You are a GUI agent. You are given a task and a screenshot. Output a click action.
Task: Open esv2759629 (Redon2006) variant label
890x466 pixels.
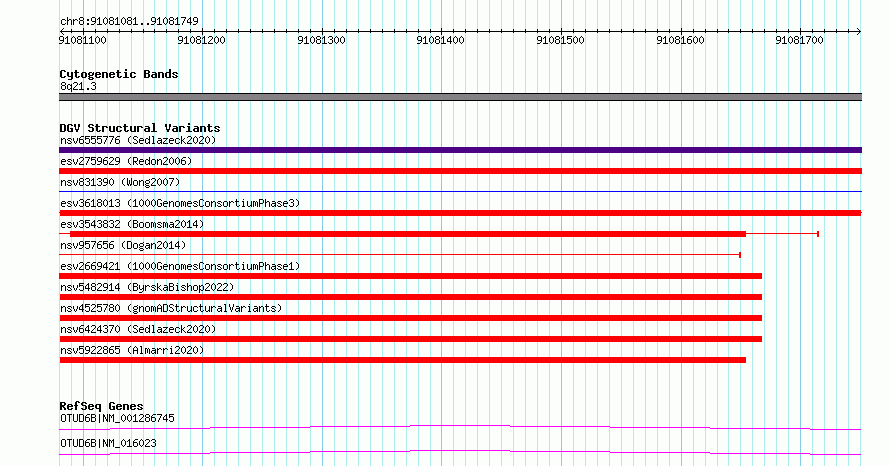(x=126, y=161)
